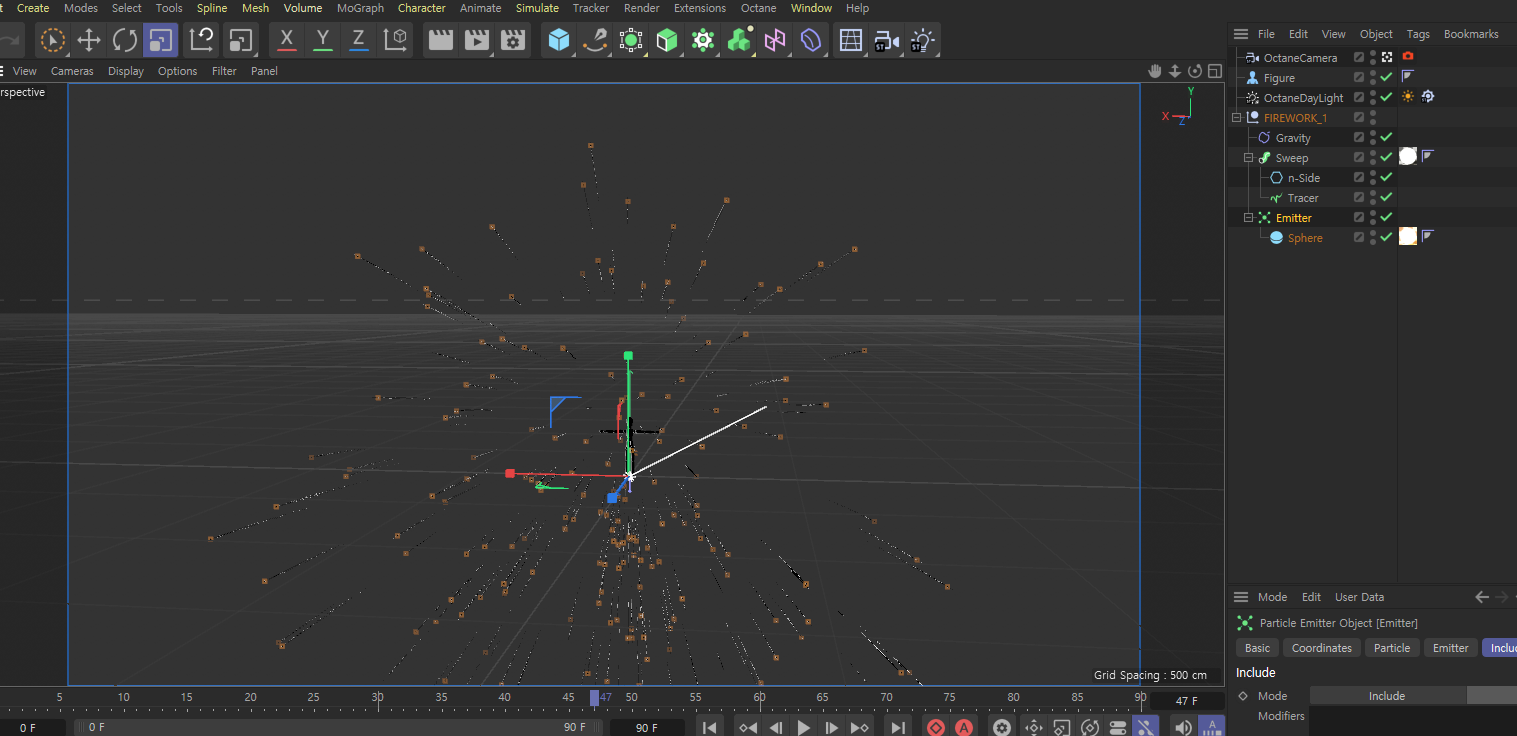Disable the Tracer object checkmark

(x=1386, y=198)
